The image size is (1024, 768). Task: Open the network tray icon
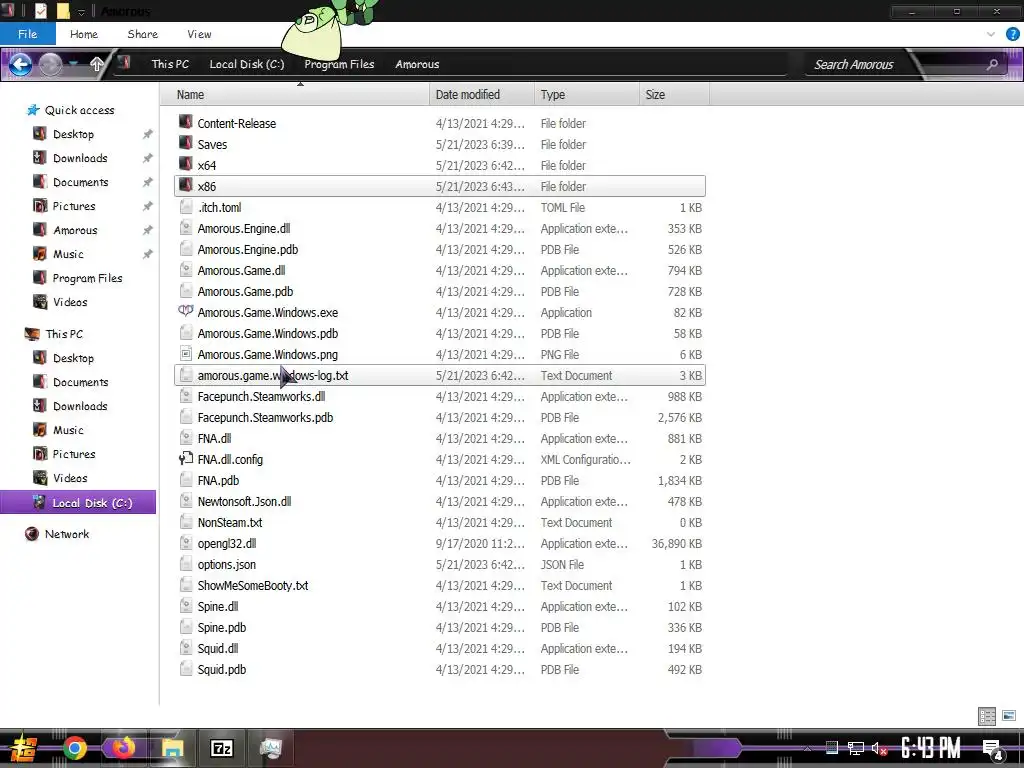pos(855,748)
